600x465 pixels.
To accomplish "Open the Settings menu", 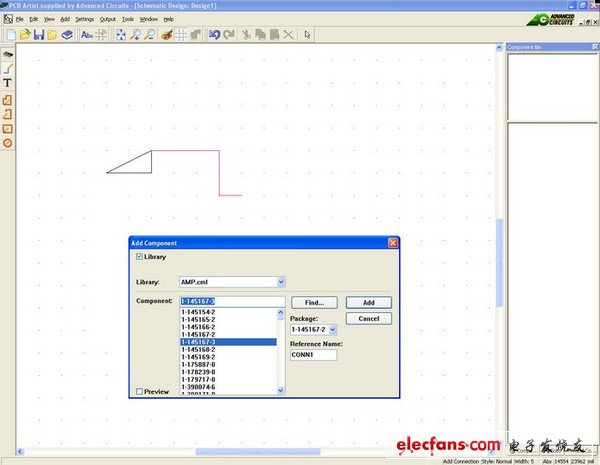I will (x=85, y=19).
